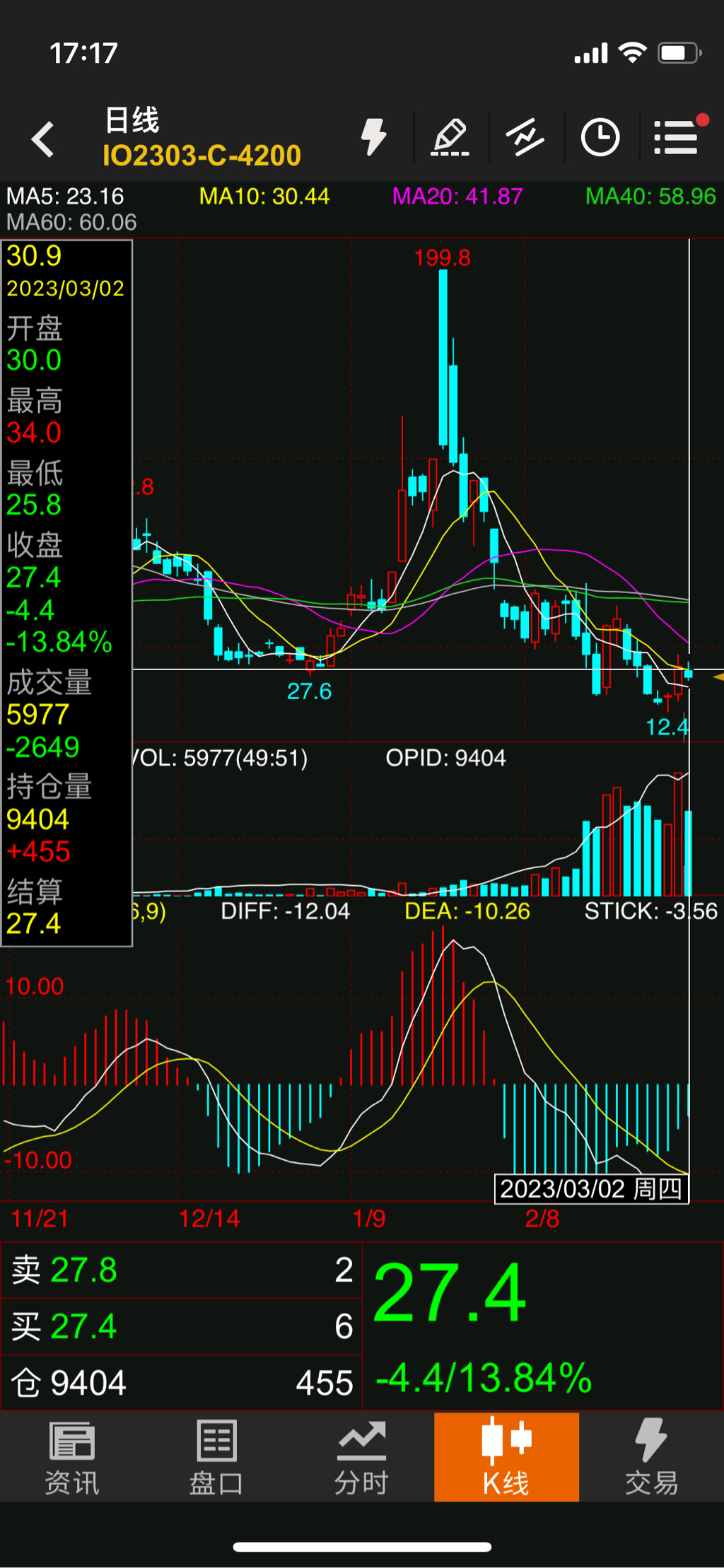This screenshot has width=724, height=1568.
Task: Tap the -4.4/13.84% change text
Action: (484, 1377)
